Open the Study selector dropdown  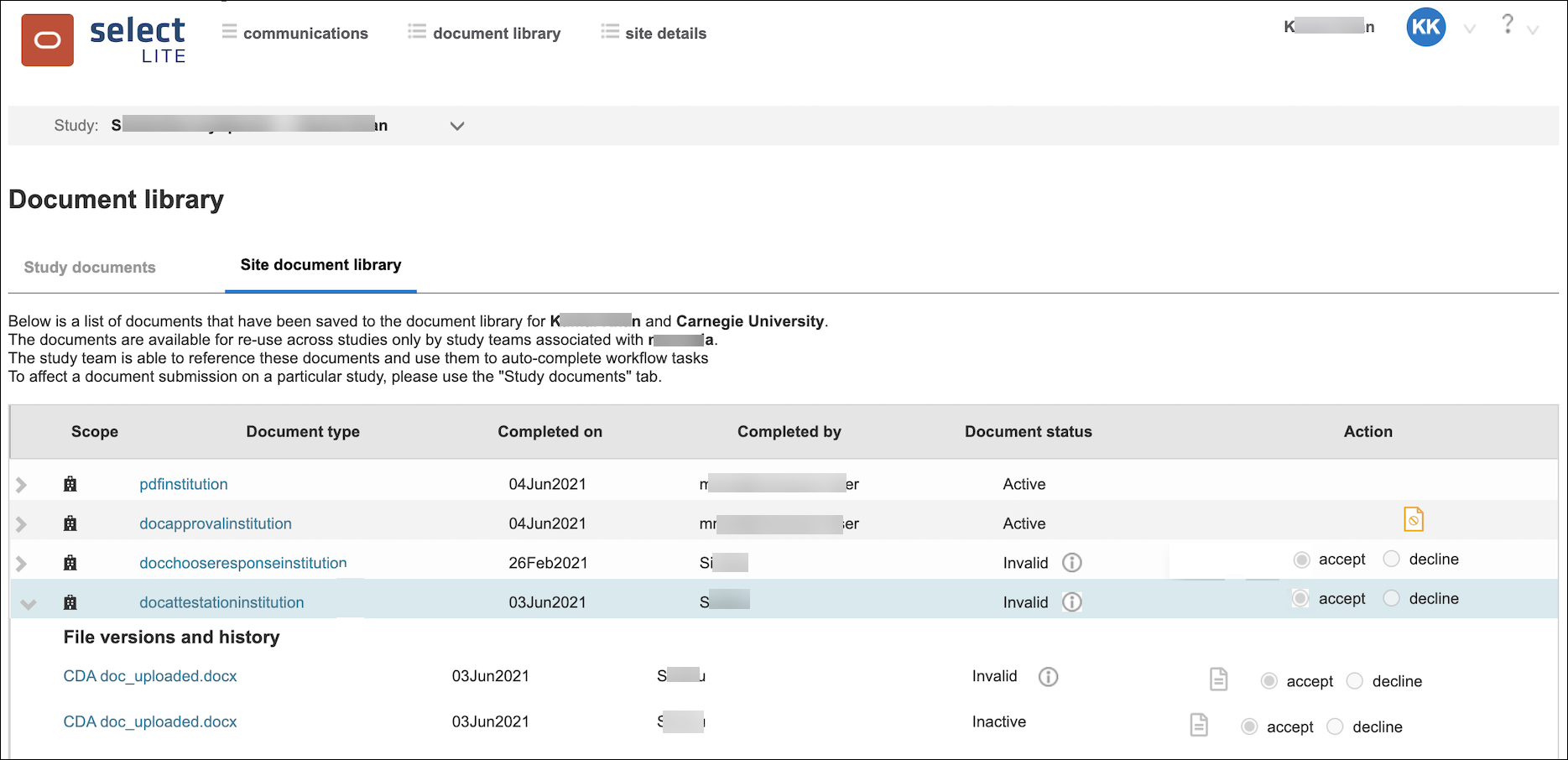click(456, 126)
